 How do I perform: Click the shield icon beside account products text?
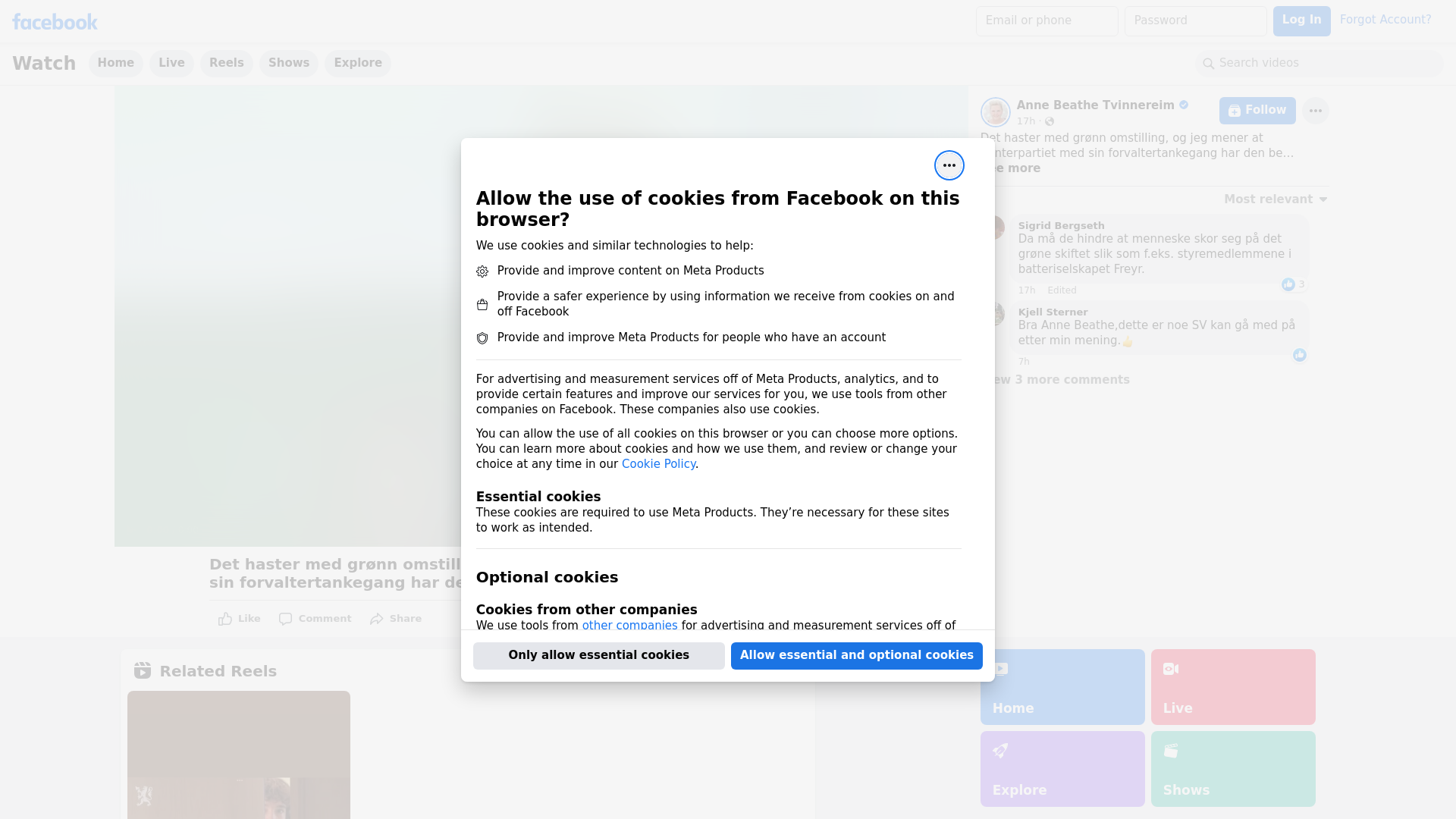pyautogui.click(x=482, y=338)
